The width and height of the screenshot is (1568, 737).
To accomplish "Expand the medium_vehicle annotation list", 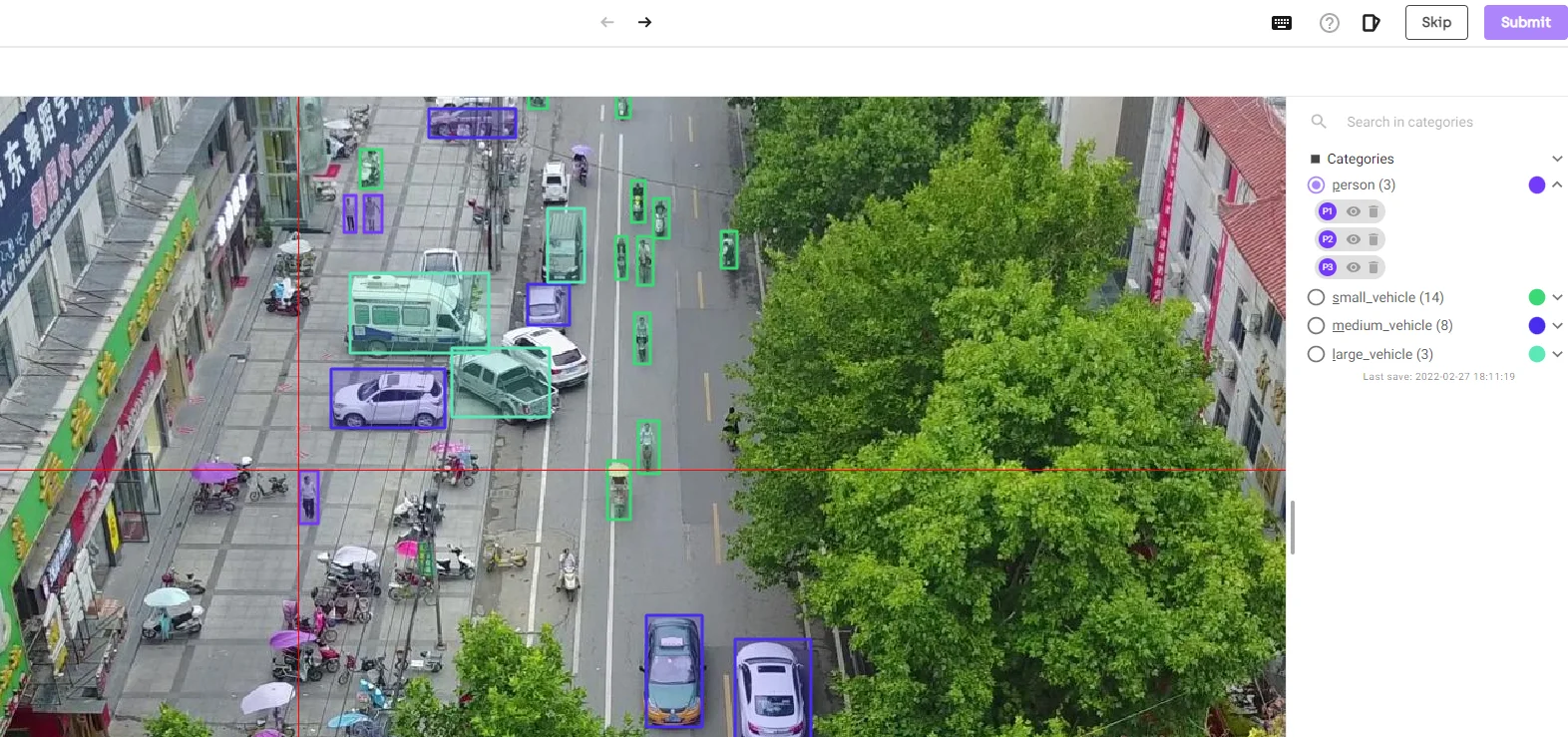I will [x=1557, y=325].
